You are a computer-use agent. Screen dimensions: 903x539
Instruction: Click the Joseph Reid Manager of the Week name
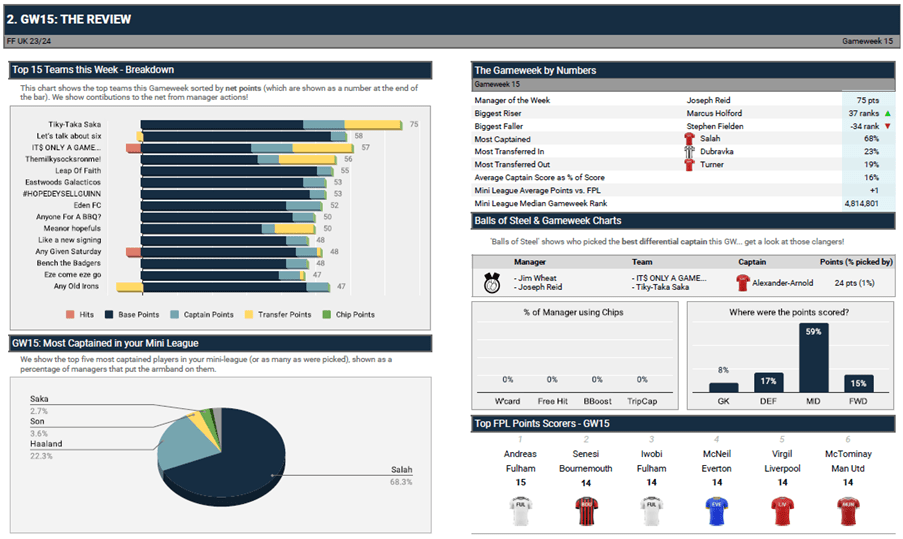[709, 100]
